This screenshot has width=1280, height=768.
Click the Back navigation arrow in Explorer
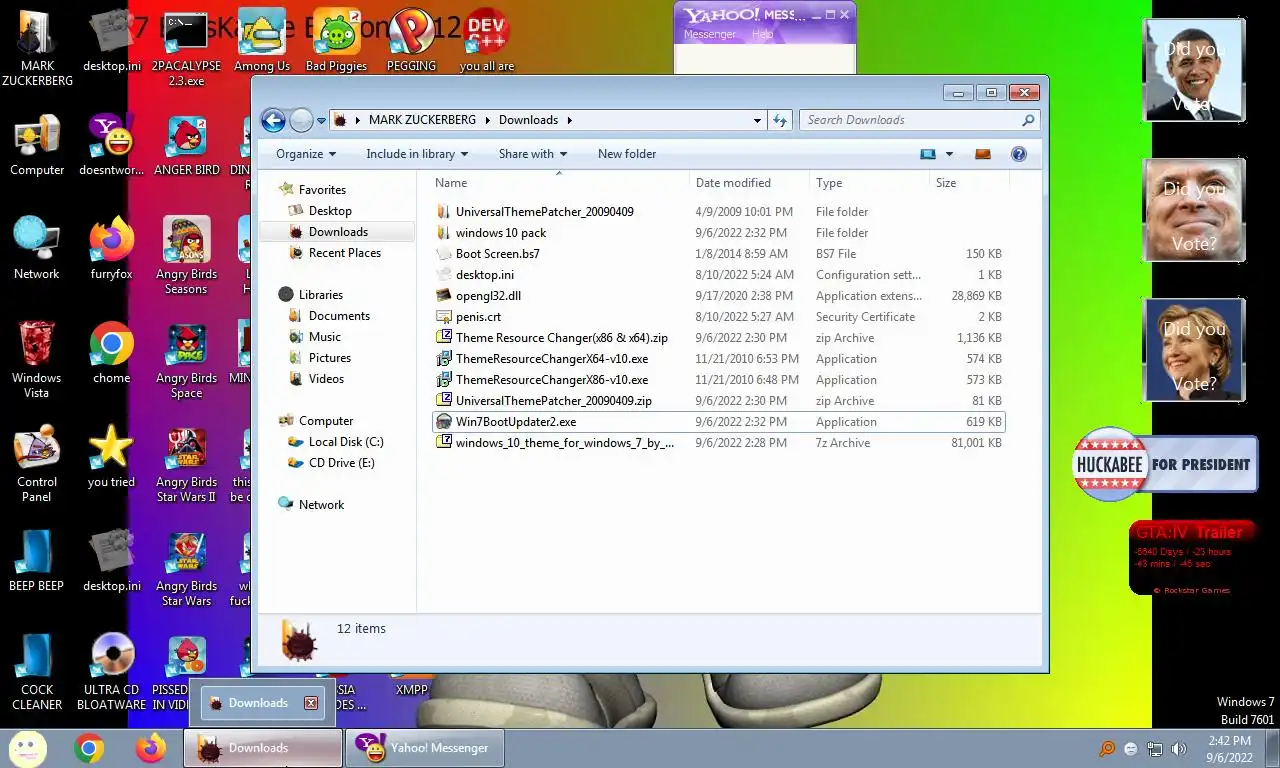click(x=273, y=120)
